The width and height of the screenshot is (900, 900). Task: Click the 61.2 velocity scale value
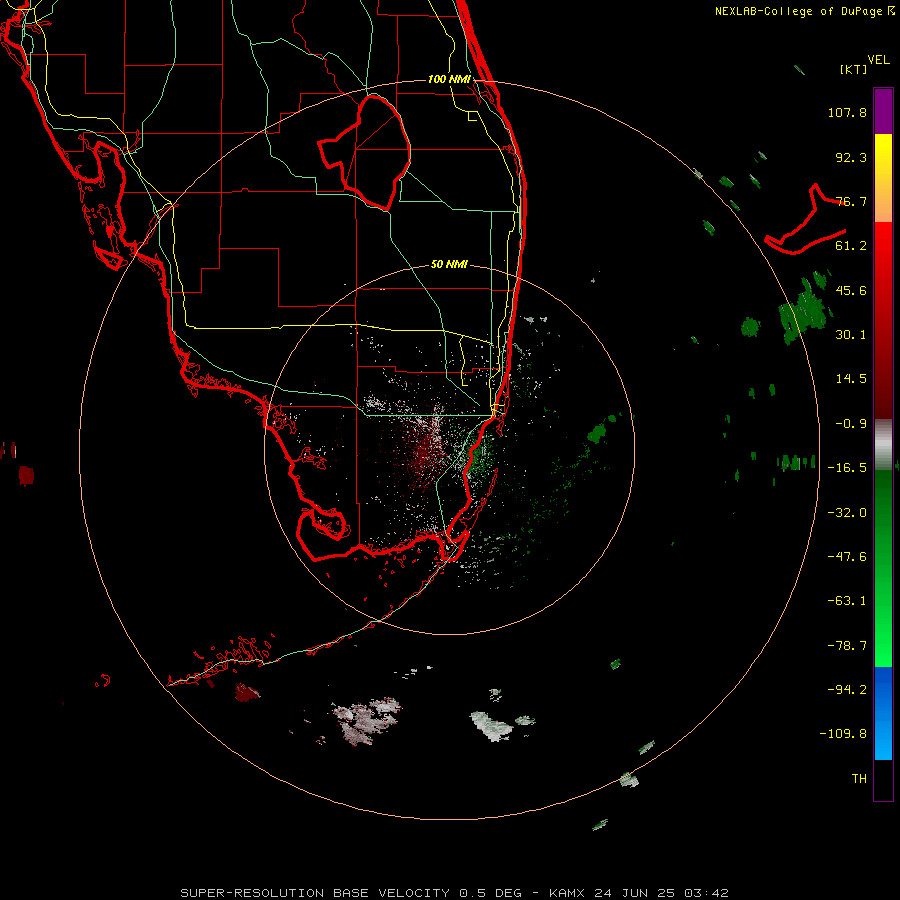(x=851, y=246)
